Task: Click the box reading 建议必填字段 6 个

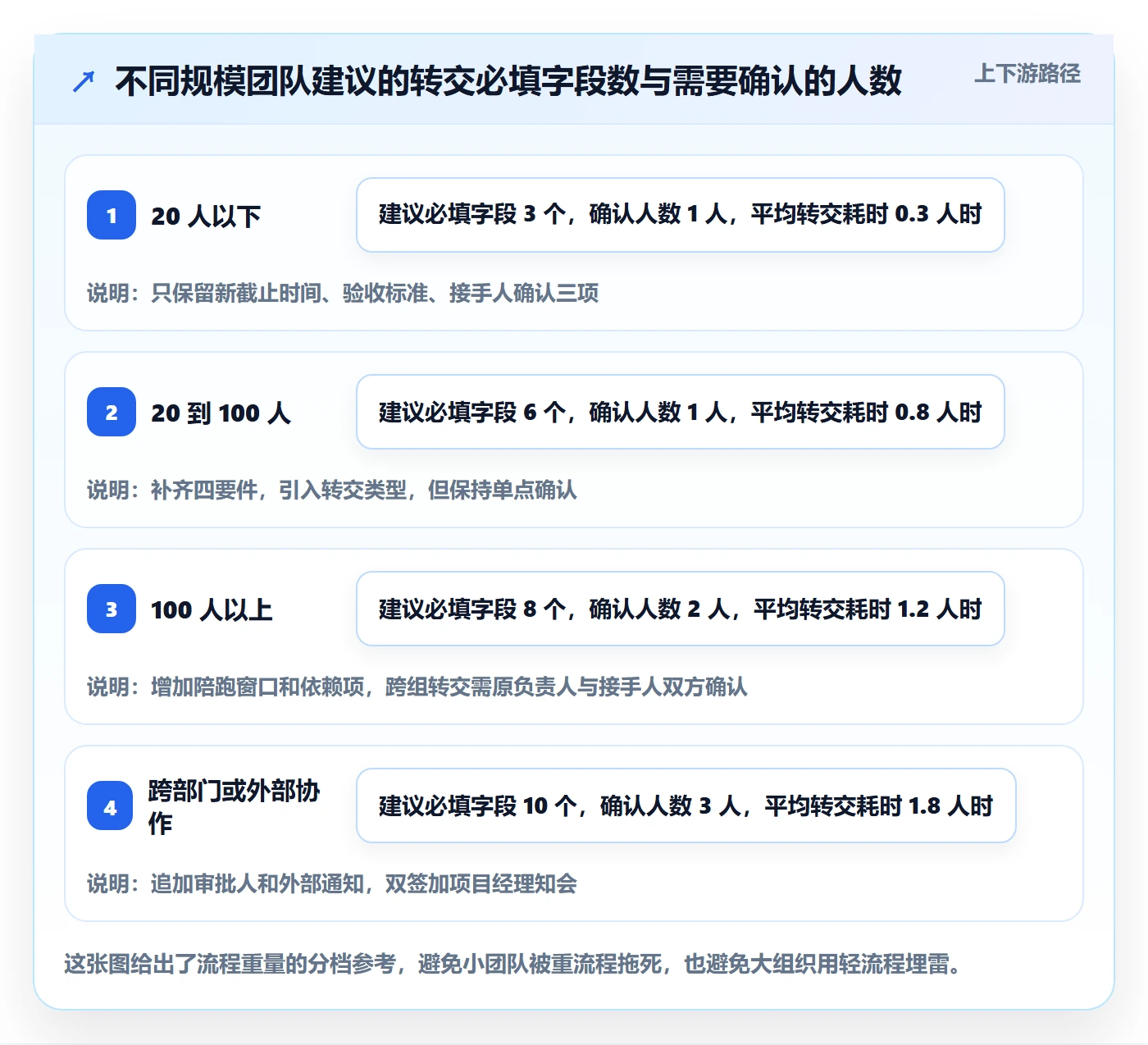Action: point(681,412)
